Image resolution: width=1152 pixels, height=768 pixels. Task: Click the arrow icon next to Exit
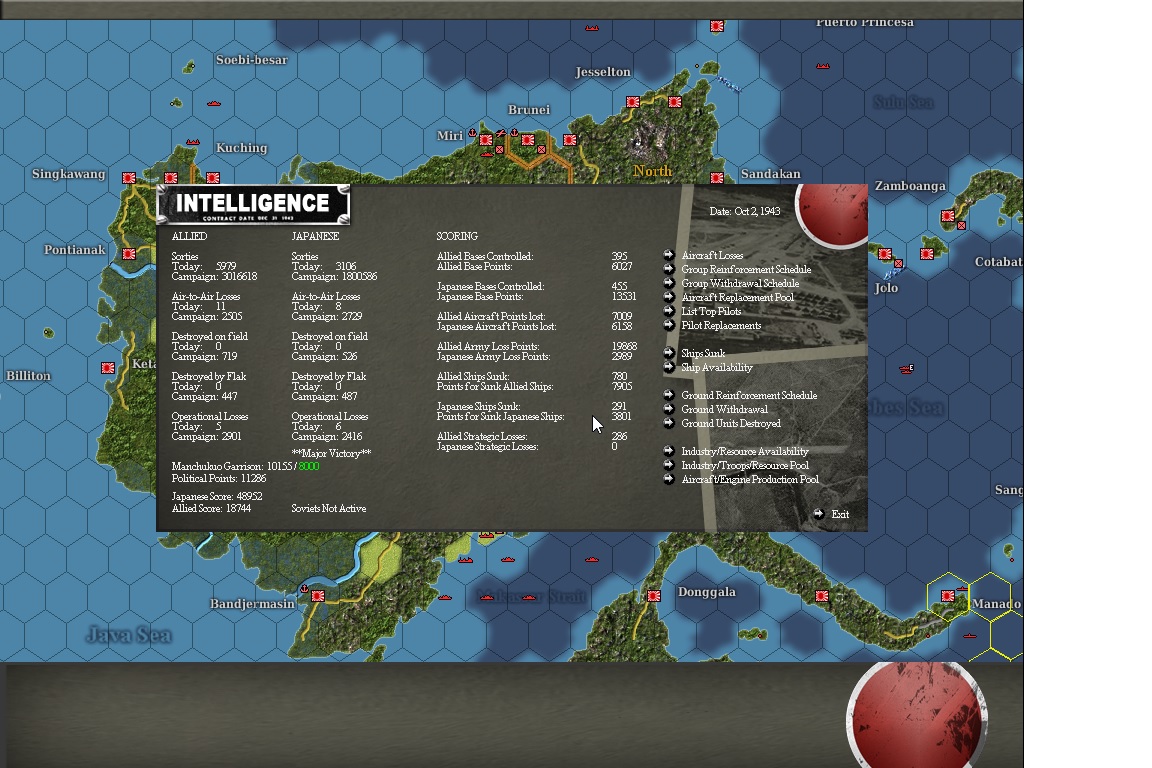[x=818, y=513]
